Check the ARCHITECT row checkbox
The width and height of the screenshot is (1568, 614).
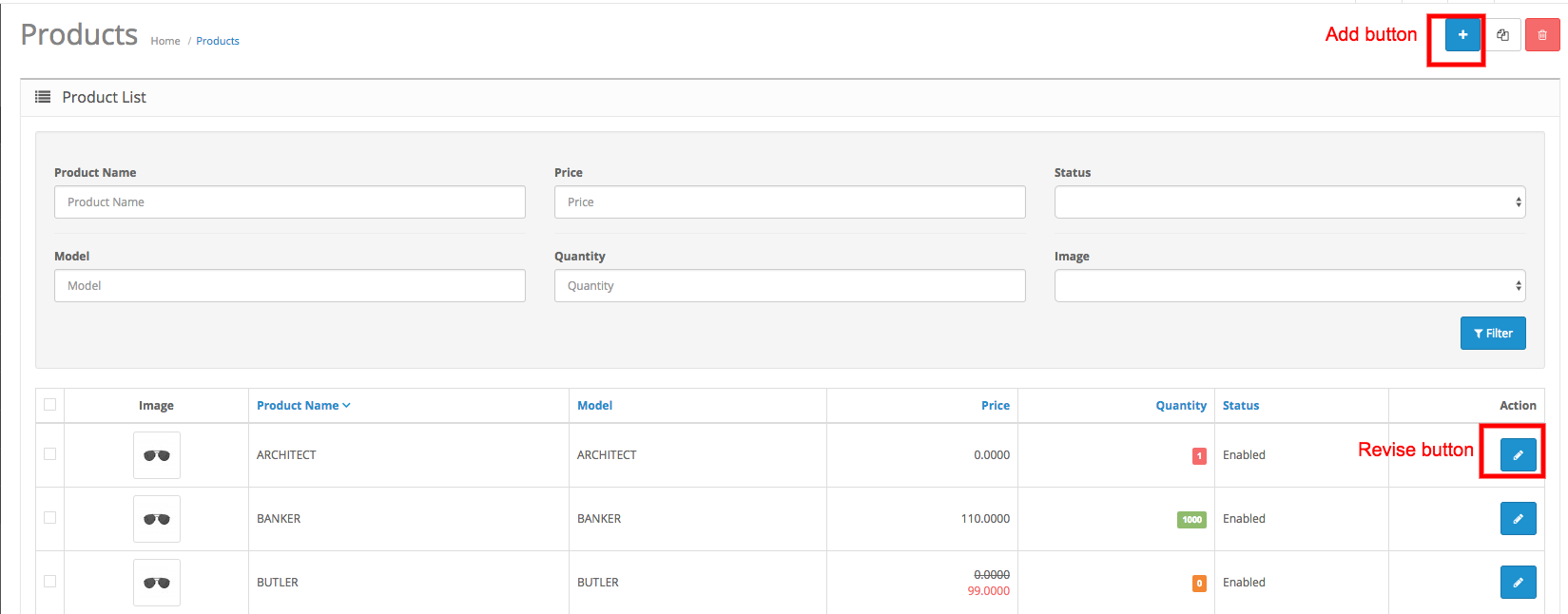point(50,454)
